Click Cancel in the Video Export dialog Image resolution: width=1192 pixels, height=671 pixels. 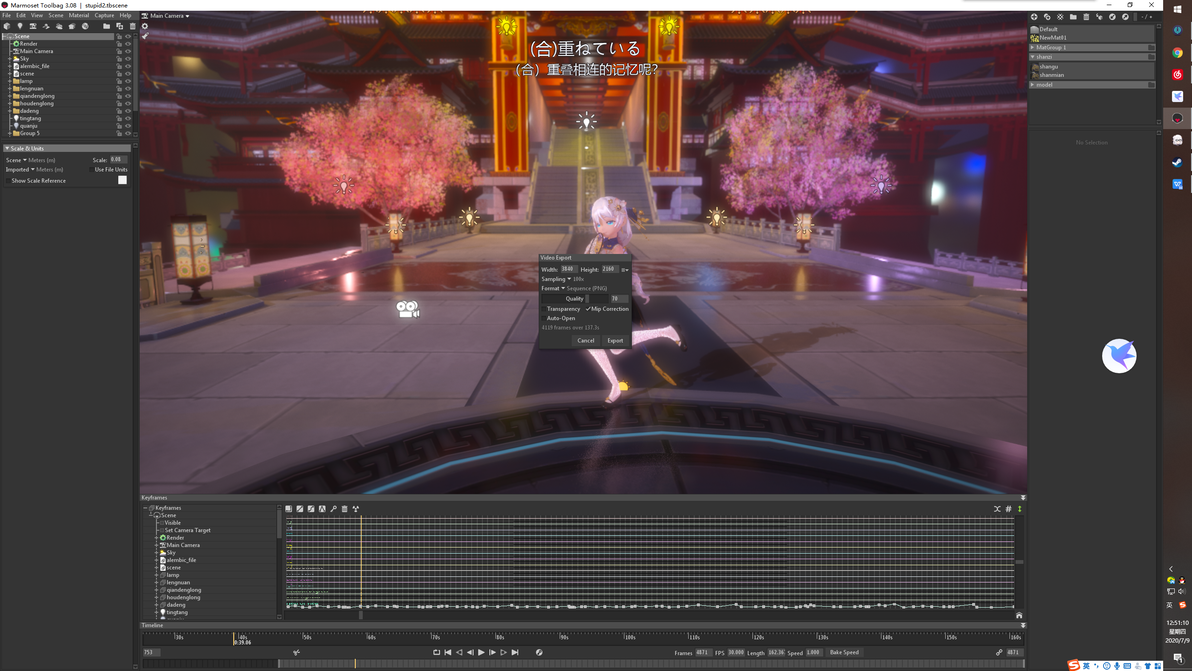585,340
